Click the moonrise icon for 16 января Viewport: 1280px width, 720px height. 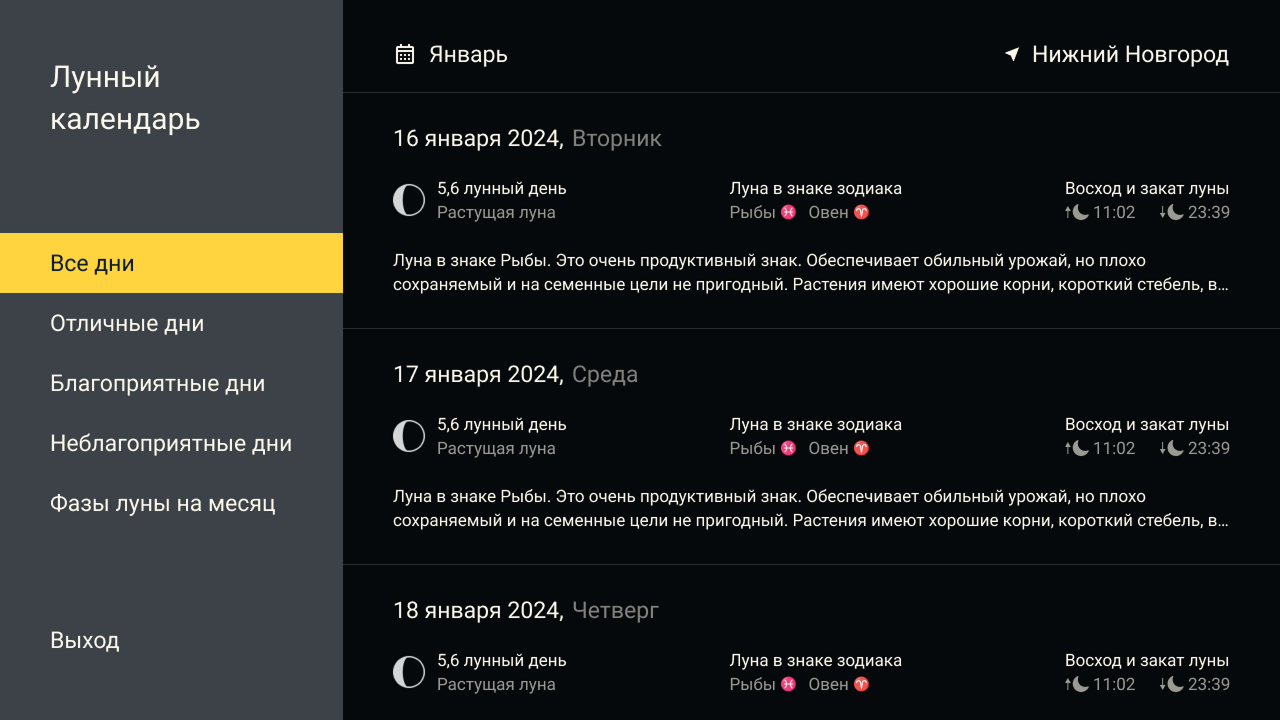pos(1076,212)
